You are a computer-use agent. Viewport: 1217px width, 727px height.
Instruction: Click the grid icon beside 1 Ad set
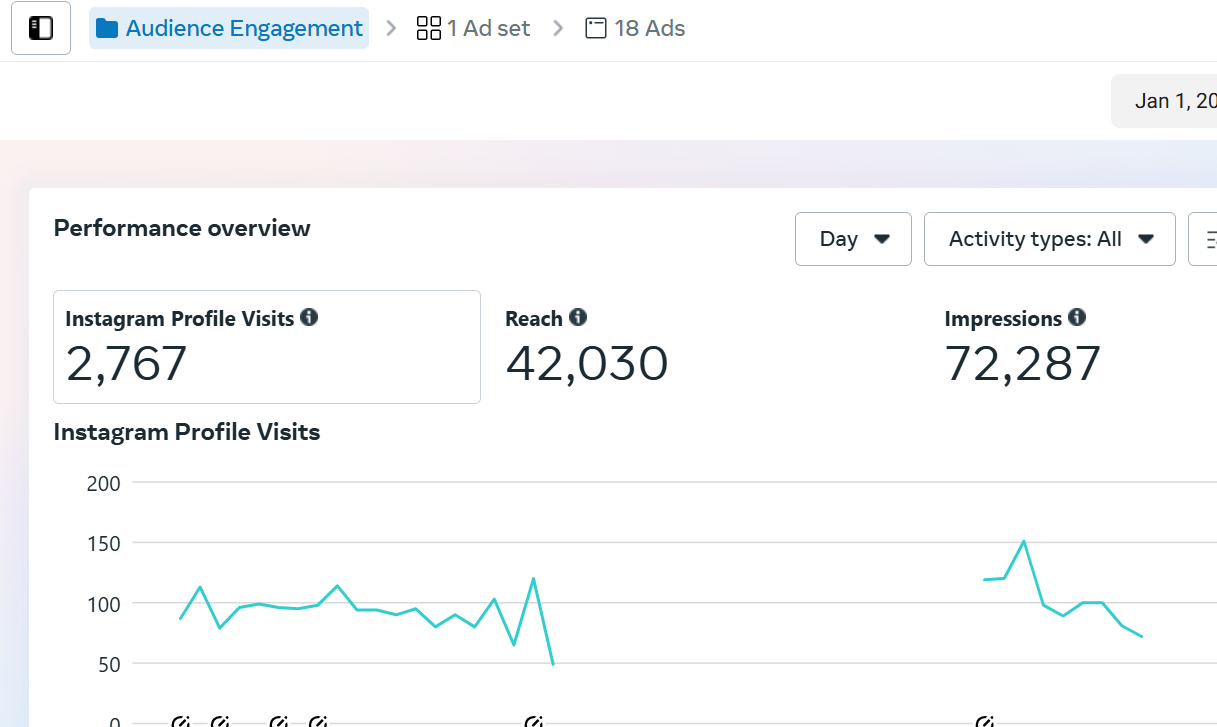point(428,28)
